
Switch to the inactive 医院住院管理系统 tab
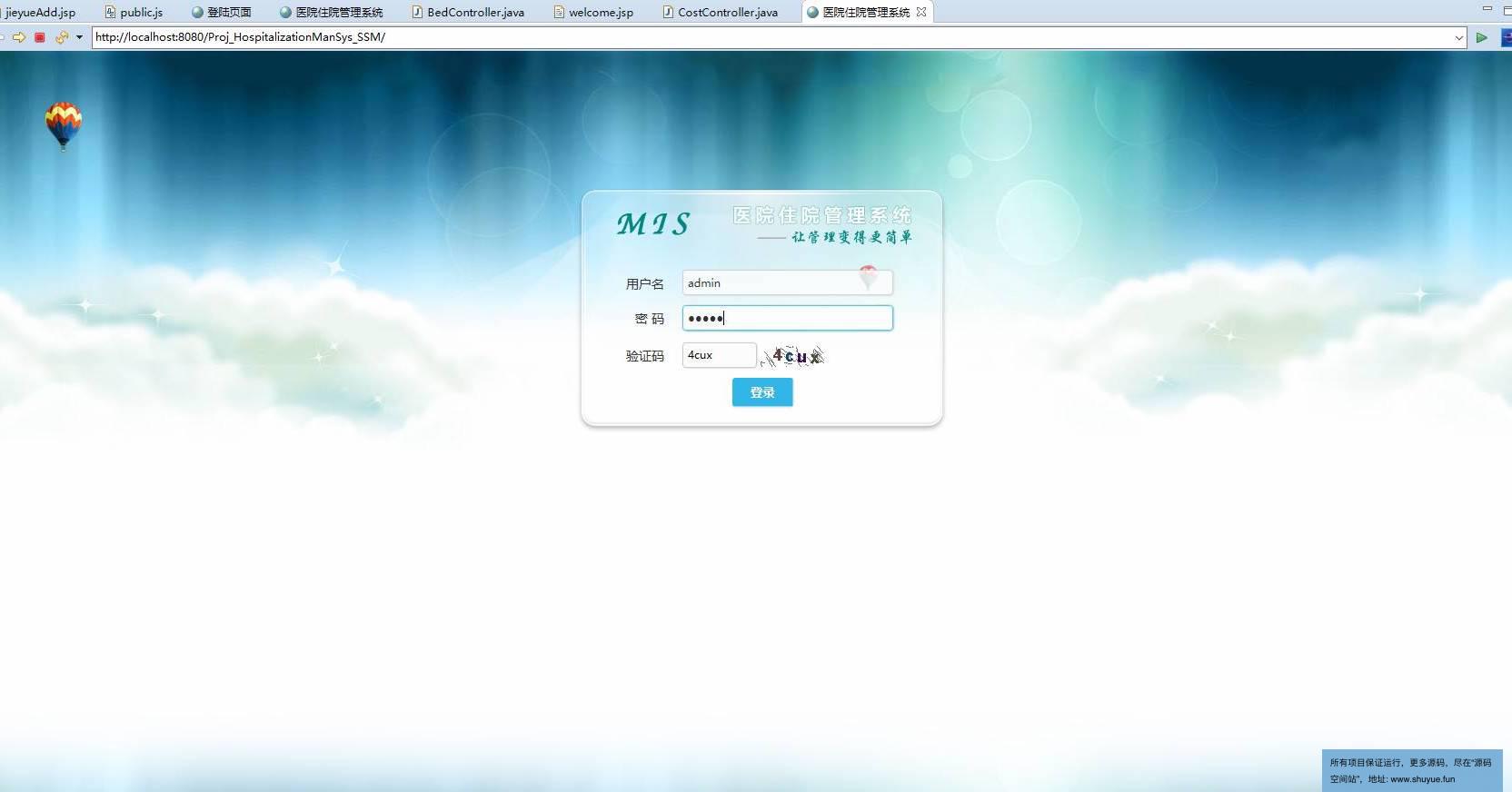click(331, 12)
